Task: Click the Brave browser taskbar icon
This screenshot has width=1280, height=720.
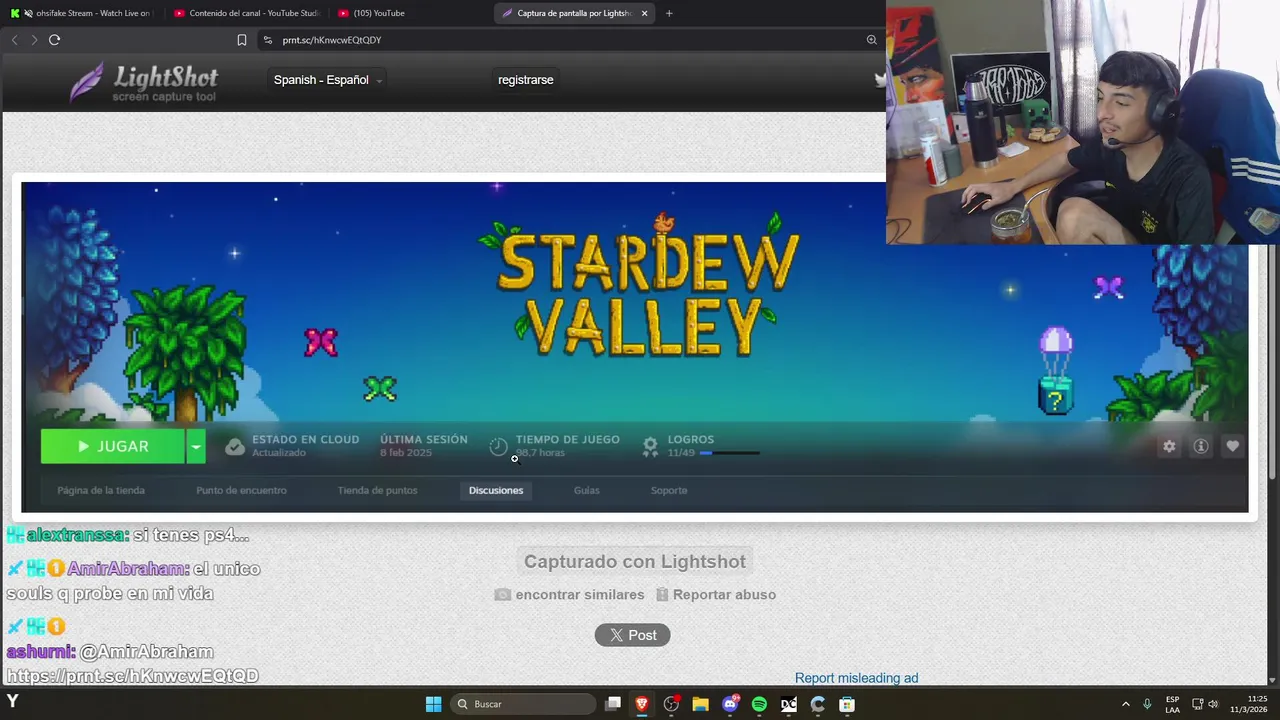Action: point(642,704)
